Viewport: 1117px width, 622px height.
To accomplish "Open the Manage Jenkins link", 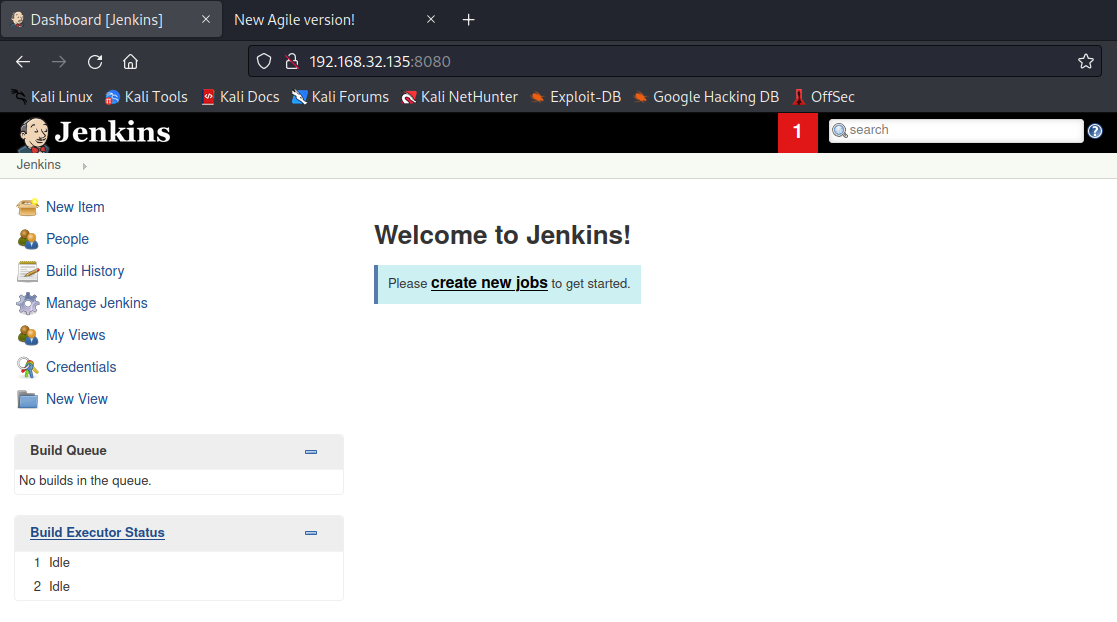I will tap(97, 304).
